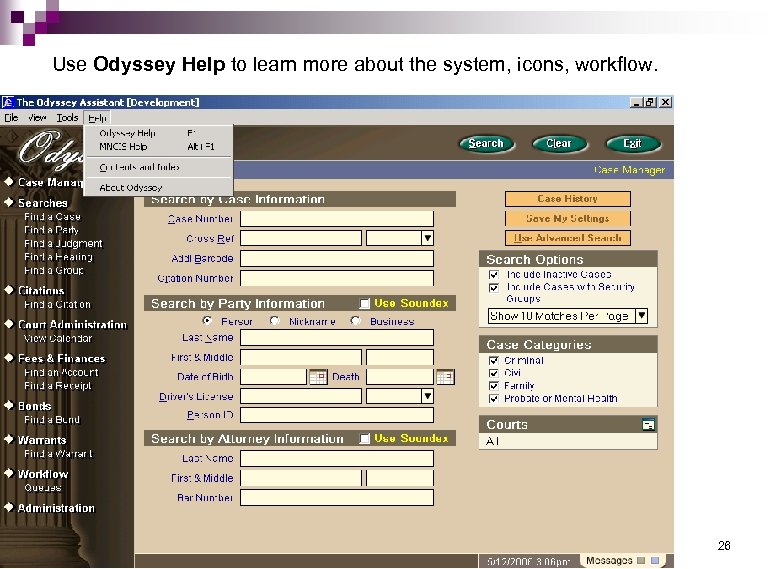Viewport: 778px width, 569px height.
Task: Uncheck the Civil case category
Action: (x=494, y=373)
